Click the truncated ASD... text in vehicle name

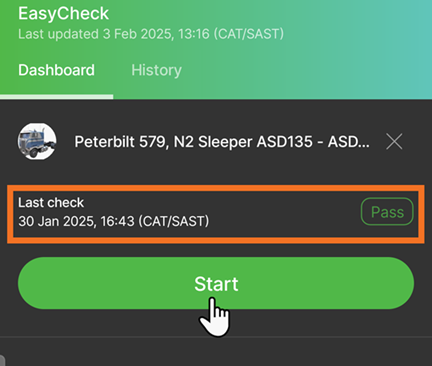[x=349, y=142]
